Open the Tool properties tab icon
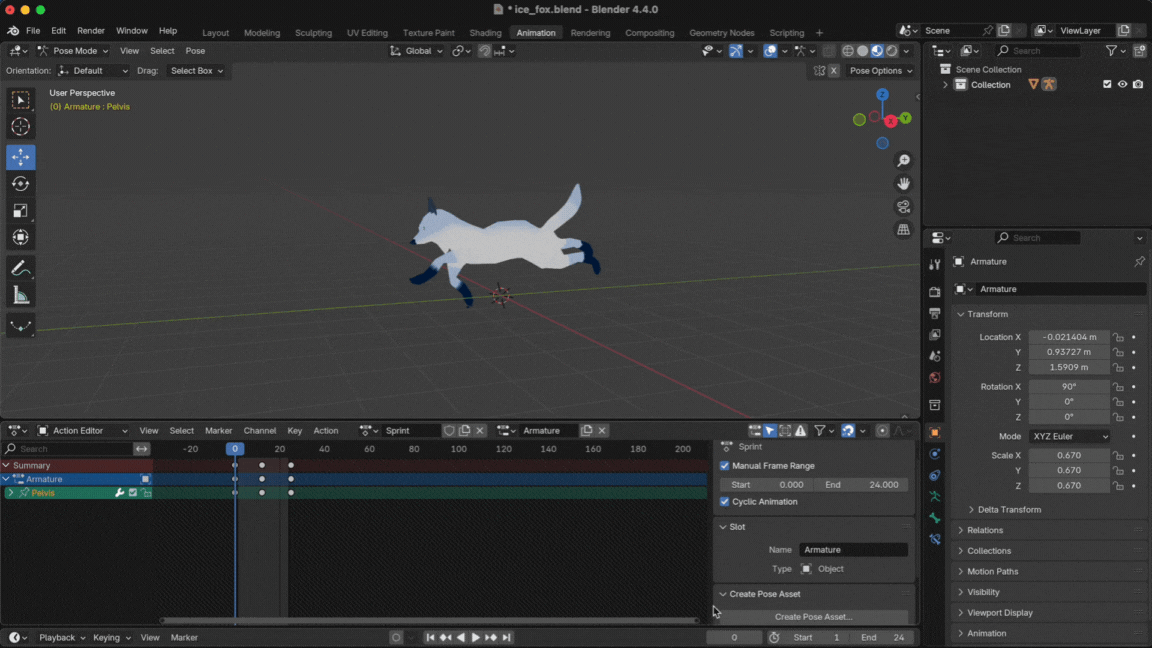The width and height of the screenshot is (1152, 648). click(x=935, y=264)
